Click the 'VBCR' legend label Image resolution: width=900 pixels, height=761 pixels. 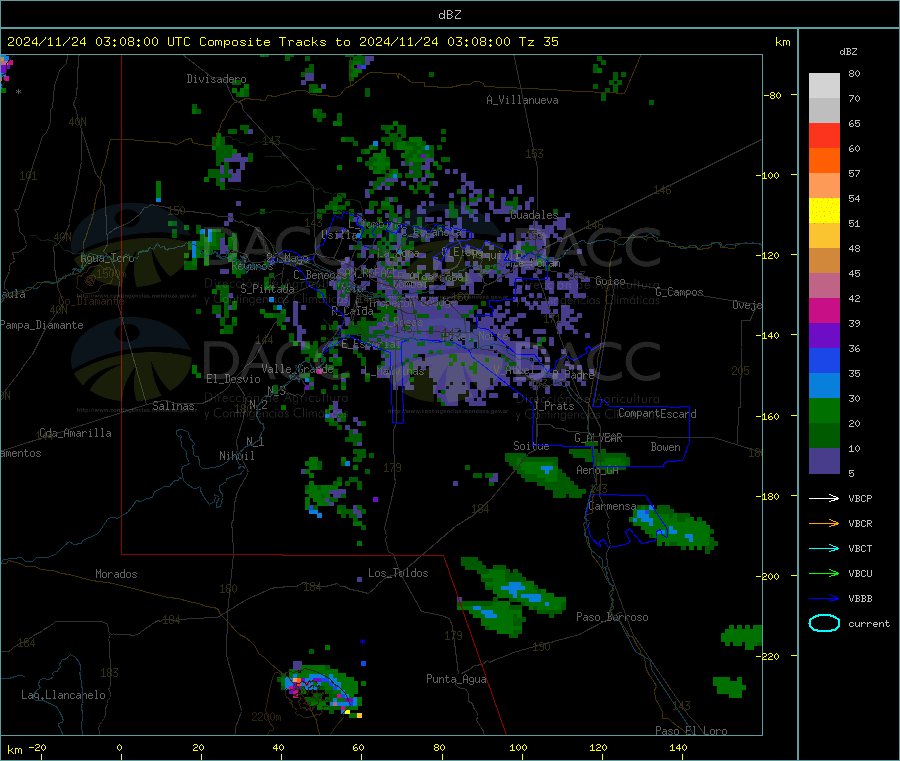coord(860,523)
